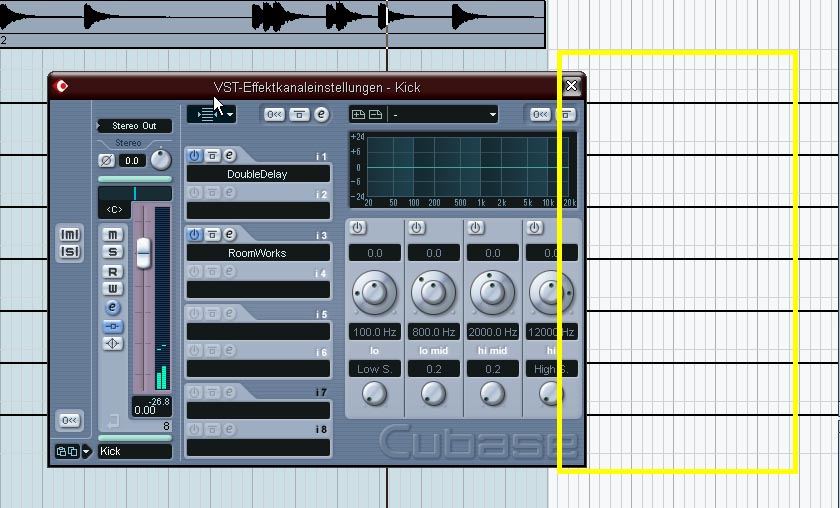The image size is (840, 508).
Task: Click the lo band gain/frequency knob
Action: (374, 292)
